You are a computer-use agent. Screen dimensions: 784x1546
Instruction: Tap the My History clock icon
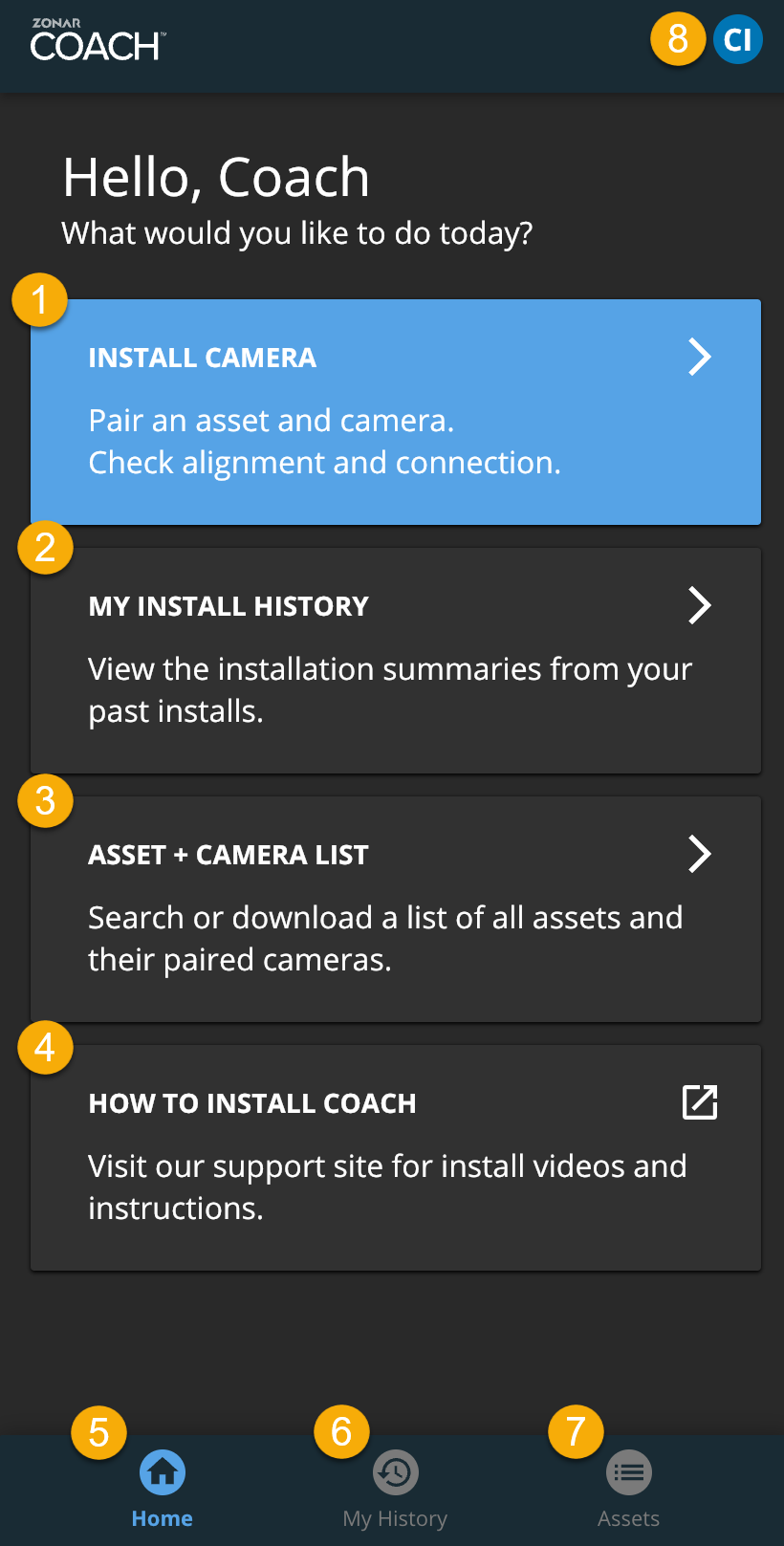tap(395, 1471)
